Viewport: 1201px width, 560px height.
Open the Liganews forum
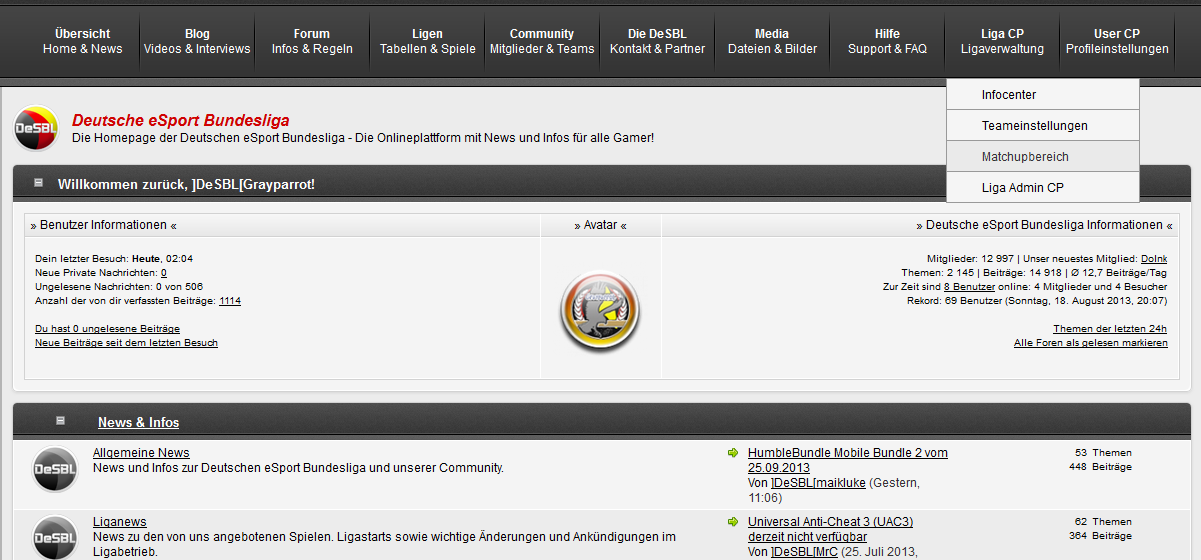pyautogui.click(x=120, y=522)
